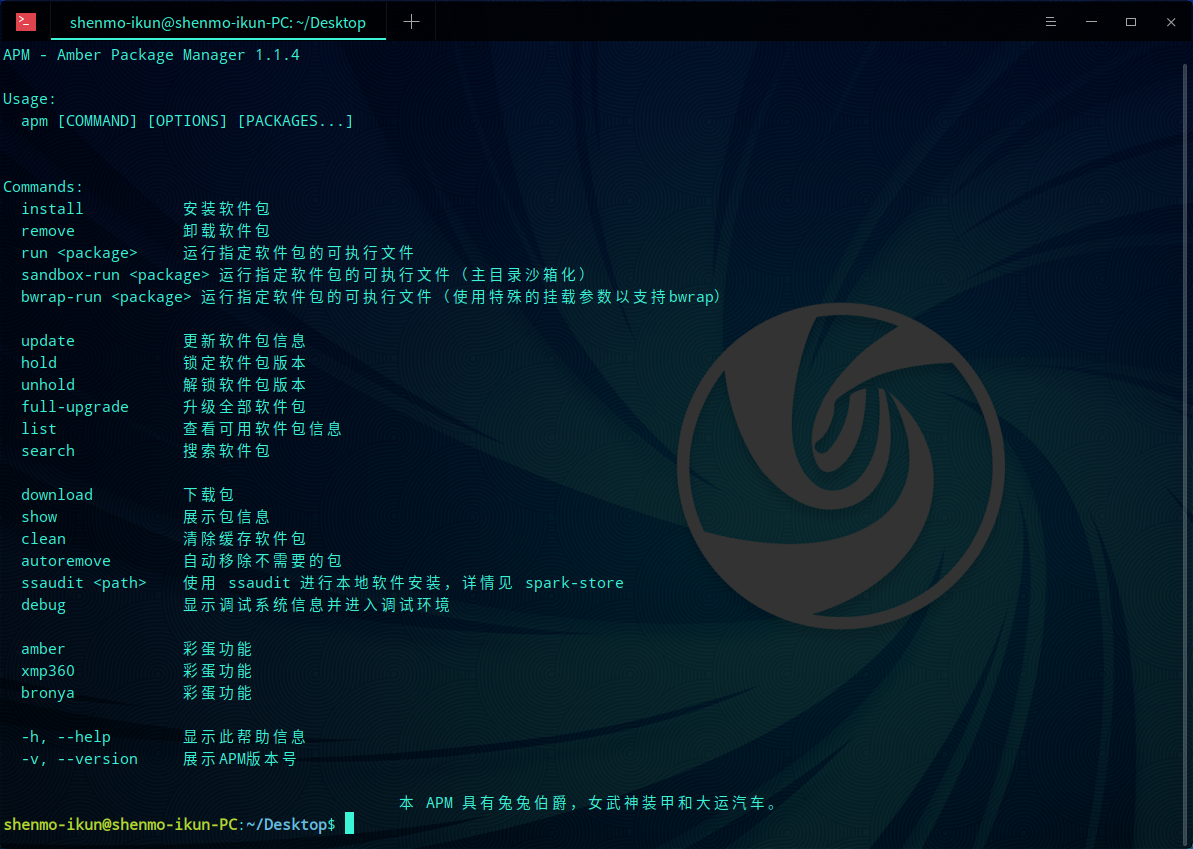Click the 'spark-store' text in ssaudit description

pyautogui.click(x=574, y=583)
